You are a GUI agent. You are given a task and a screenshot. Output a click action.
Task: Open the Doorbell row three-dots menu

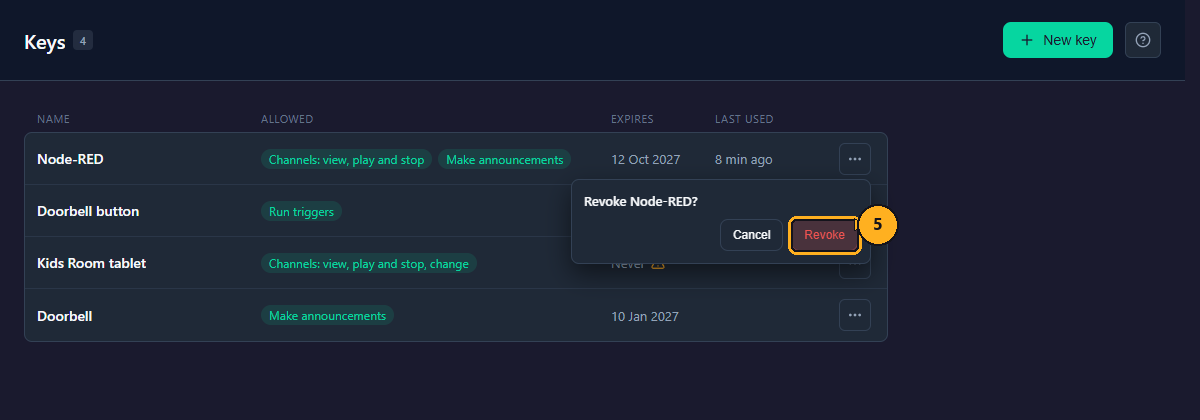point(855,315)
